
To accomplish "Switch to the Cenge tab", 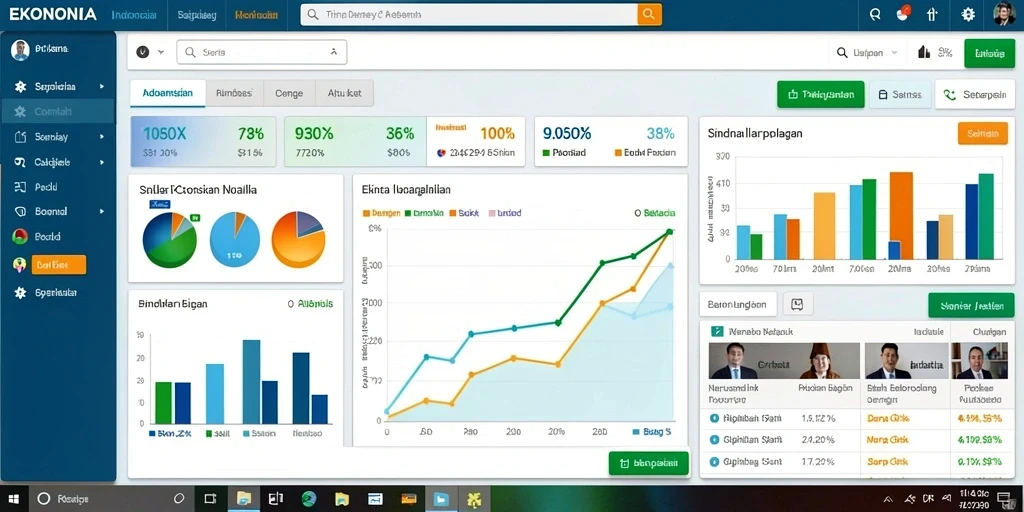I will coord(289,93).
